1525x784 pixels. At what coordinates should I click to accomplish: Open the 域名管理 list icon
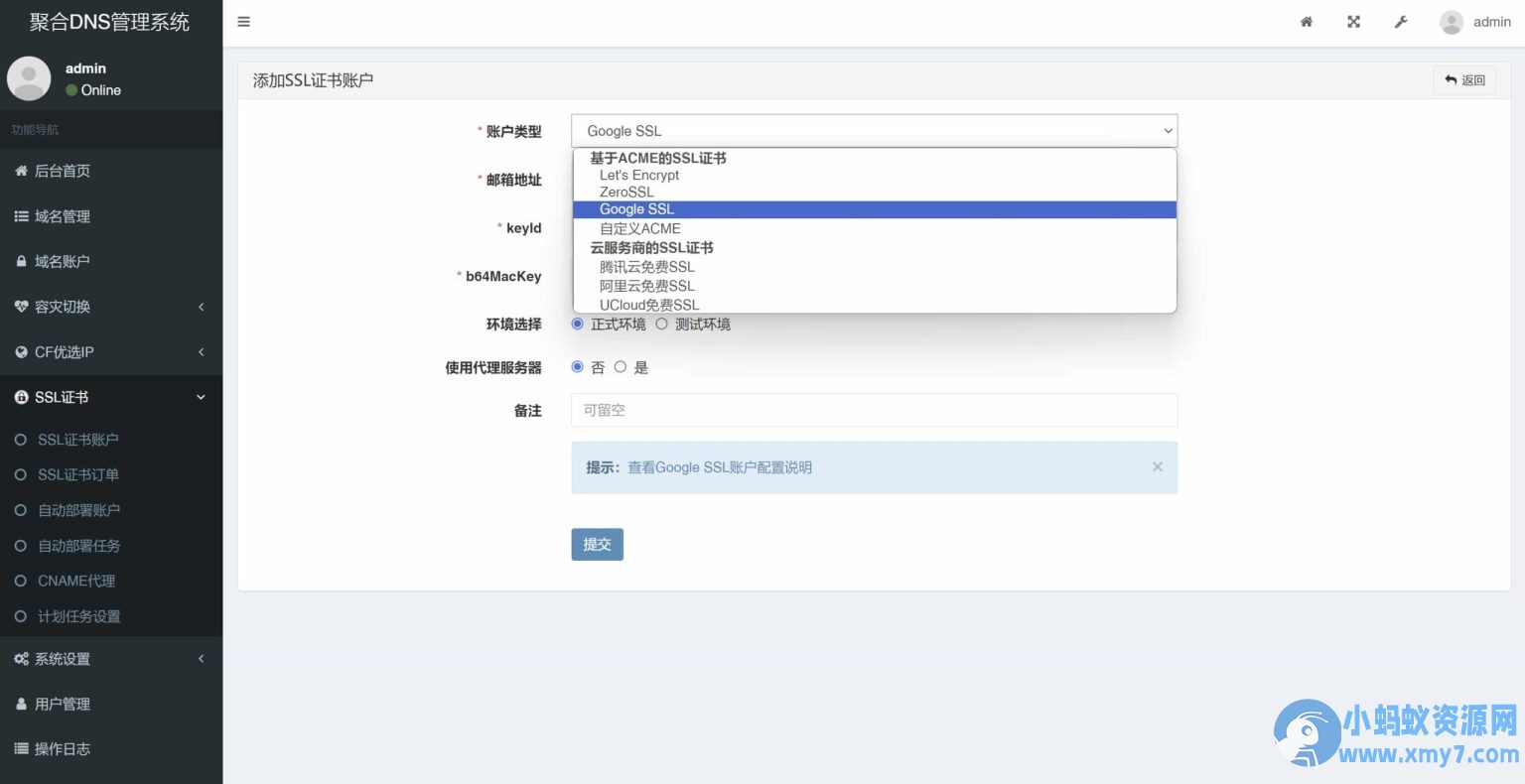pyautogui.click(x=21, y=216)
